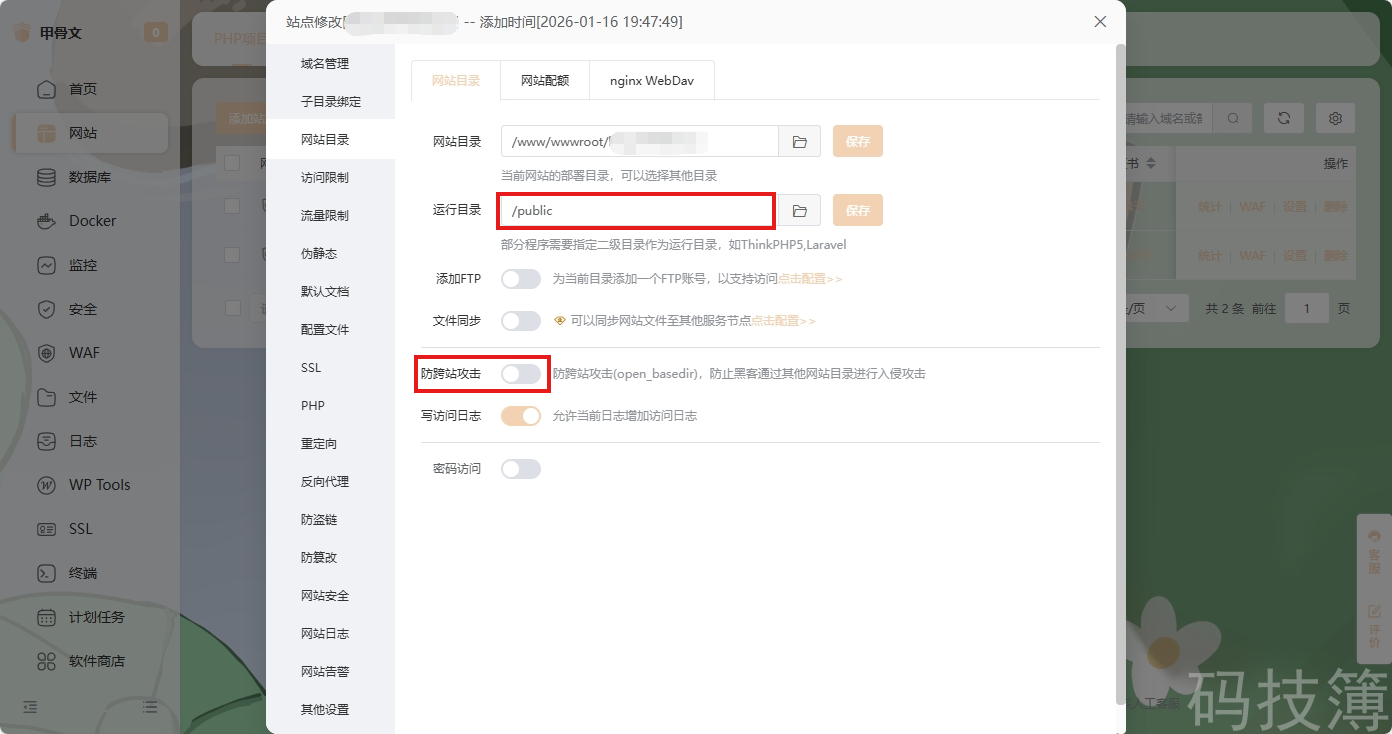Switch to the 网站配额 tab
Screen dimensions: 1392x734
click(544, 80)
